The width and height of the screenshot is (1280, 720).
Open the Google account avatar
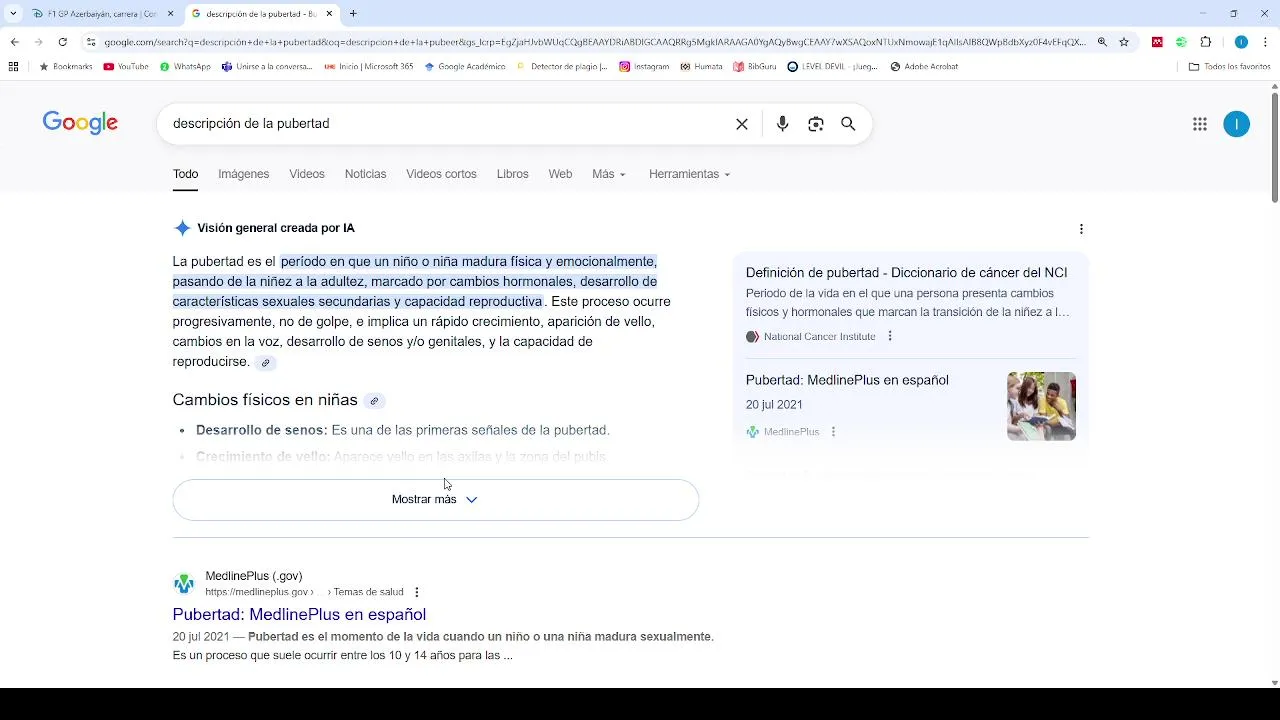pyautogui.click(x=1237, y=124)
